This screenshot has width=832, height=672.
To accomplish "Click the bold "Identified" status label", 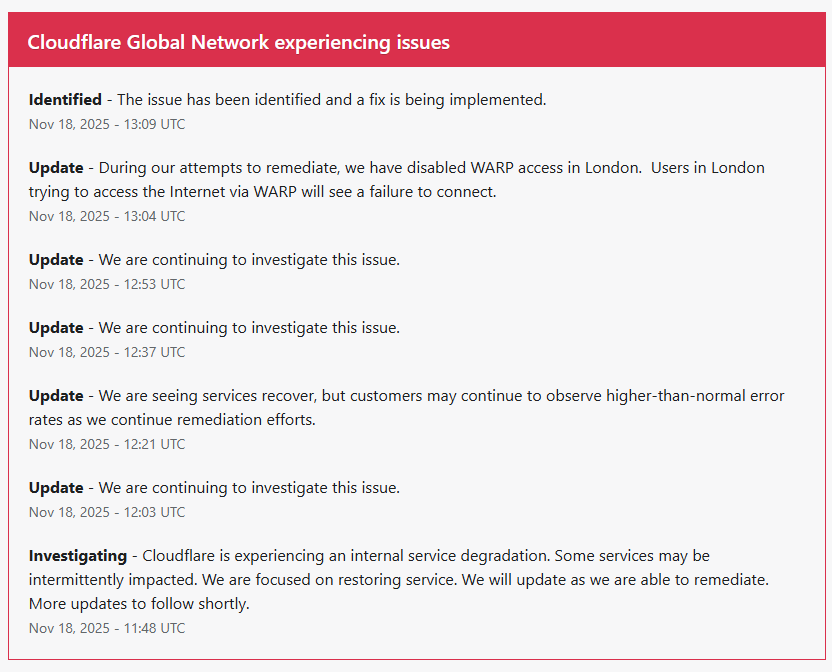I will tap(65, 100).
